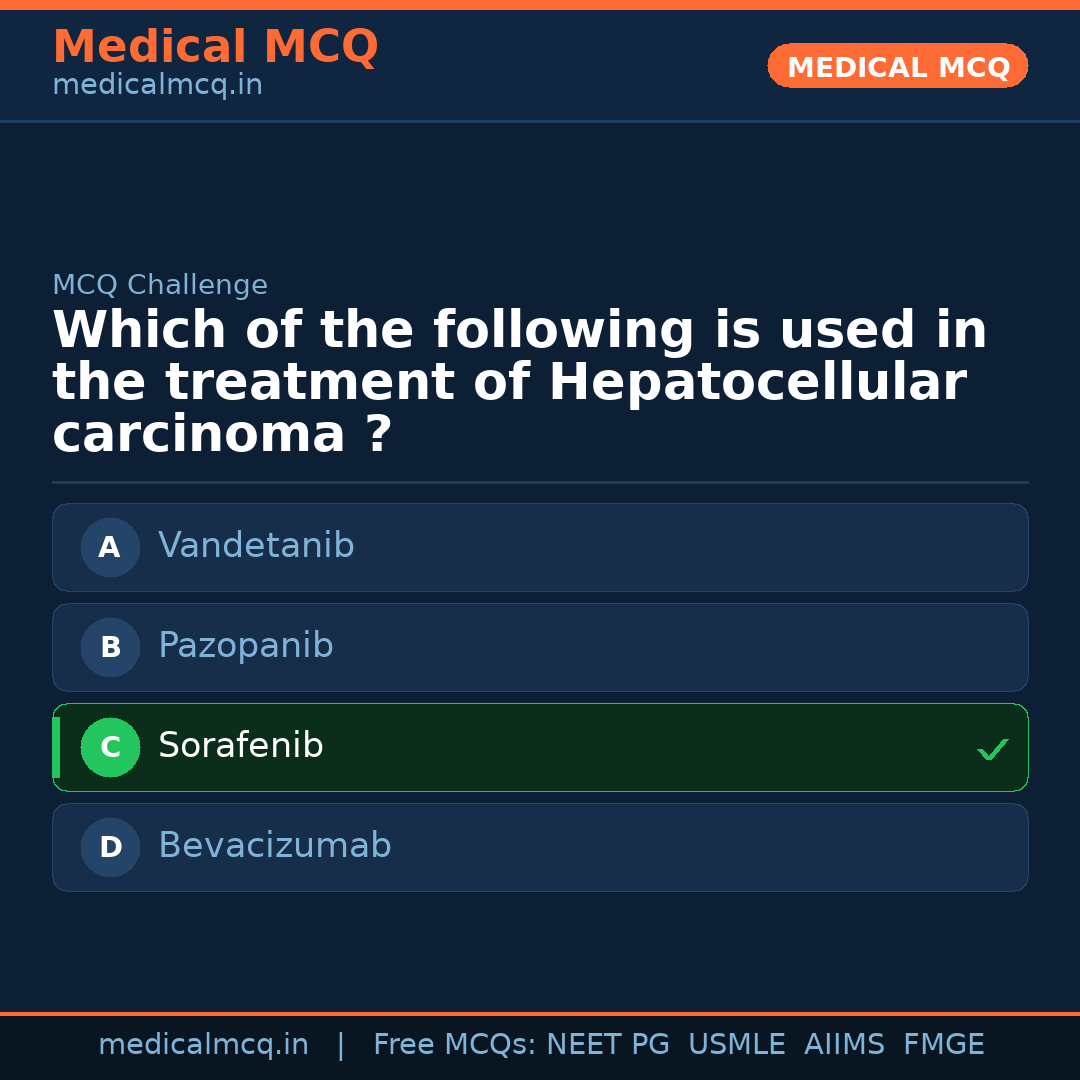Select the Vandetanib answer option
The height and width of the screenshot is (1080, 1080).
pyautogui.click(x=256, y=546)
